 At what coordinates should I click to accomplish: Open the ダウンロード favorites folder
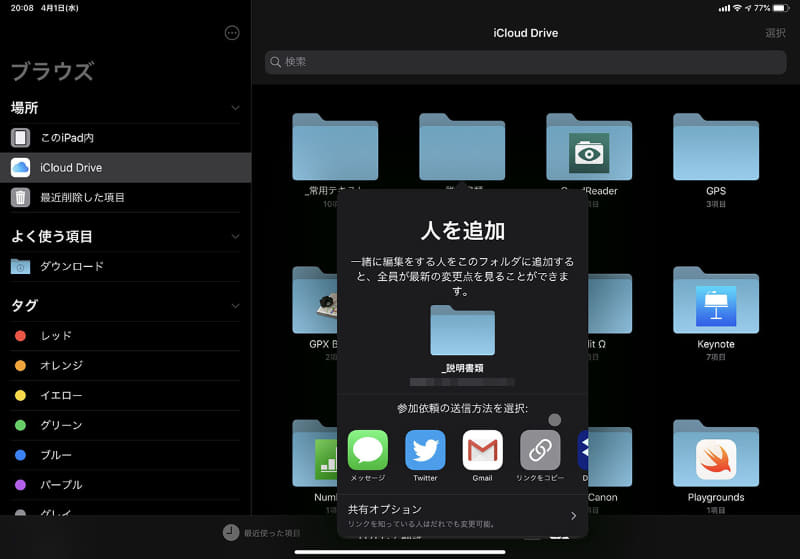tap(125, 266)
